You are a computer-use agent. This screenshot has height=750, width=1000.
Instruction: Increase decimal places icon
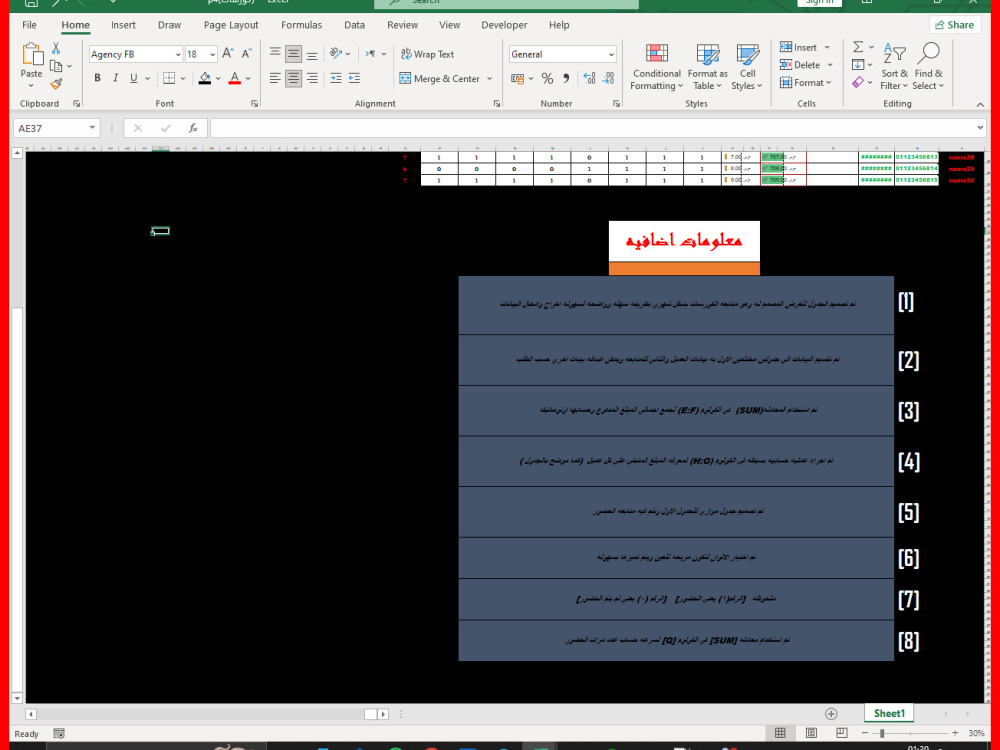click(590, 78)
